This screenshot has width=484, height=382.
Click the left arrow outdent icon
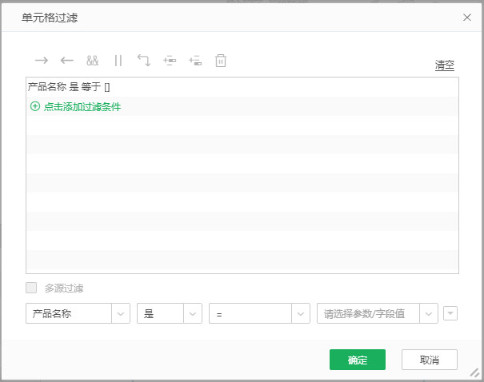click(x=67, y=61)
